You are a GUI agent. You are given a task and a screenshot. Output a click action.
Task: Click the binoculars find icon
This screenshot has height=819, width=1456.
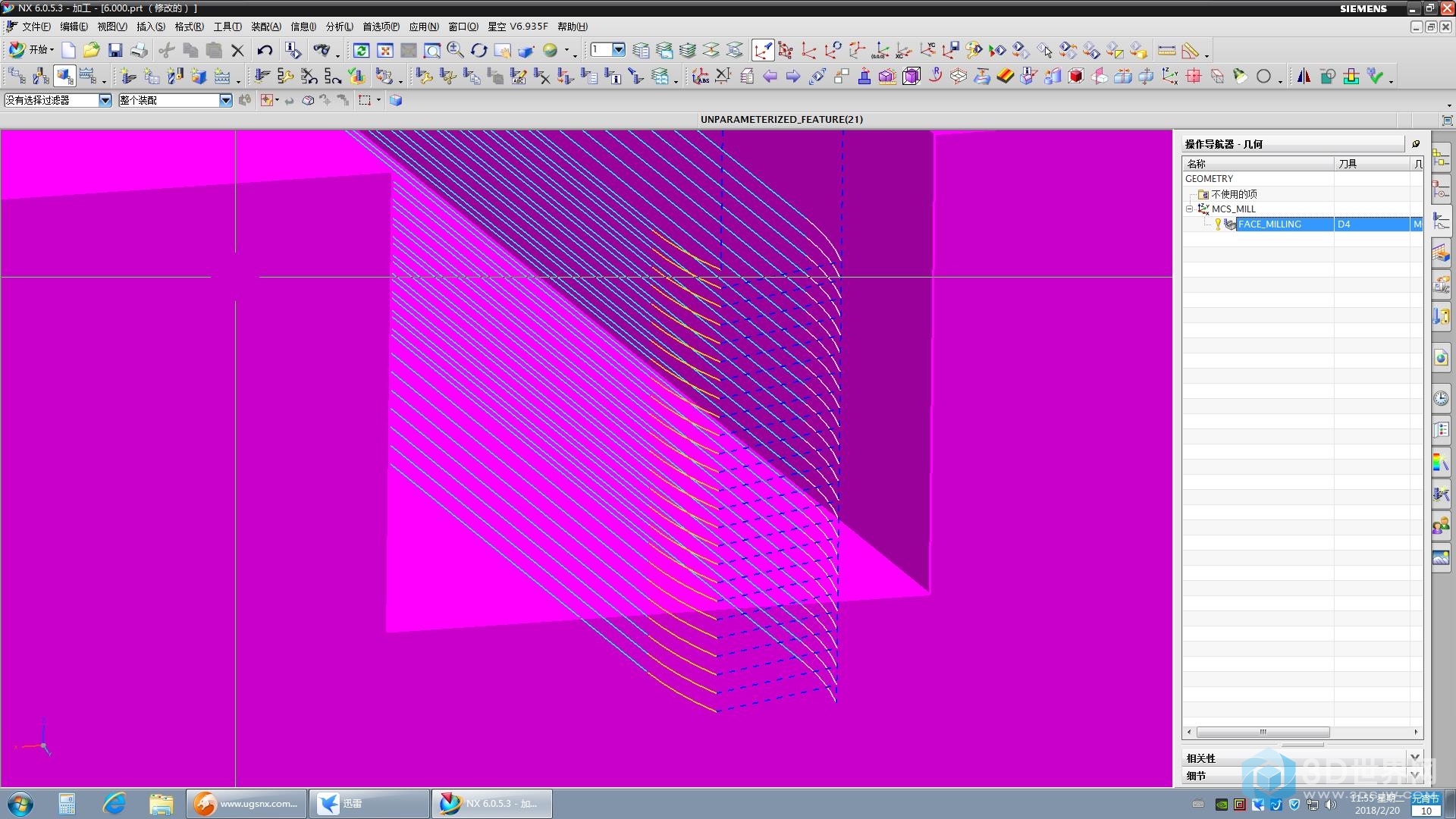pyautogui.click(x=322, y=50)
